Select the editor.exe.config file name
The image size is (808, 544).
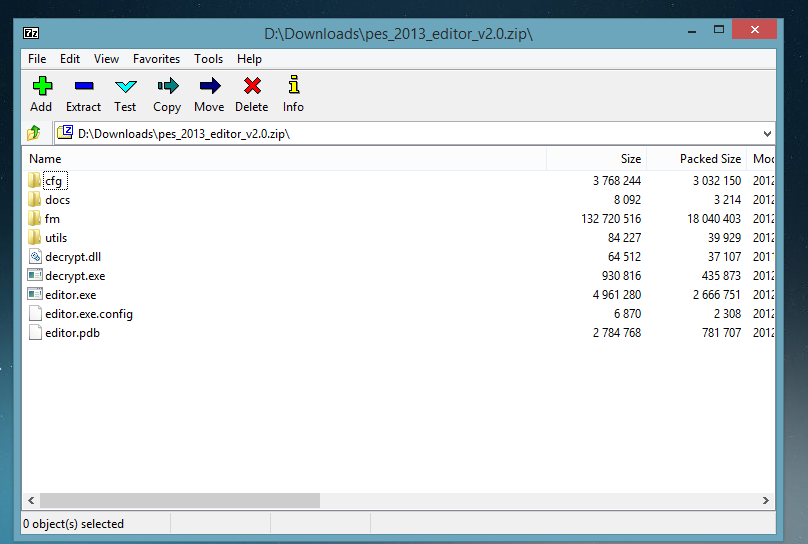coord(89,314)
